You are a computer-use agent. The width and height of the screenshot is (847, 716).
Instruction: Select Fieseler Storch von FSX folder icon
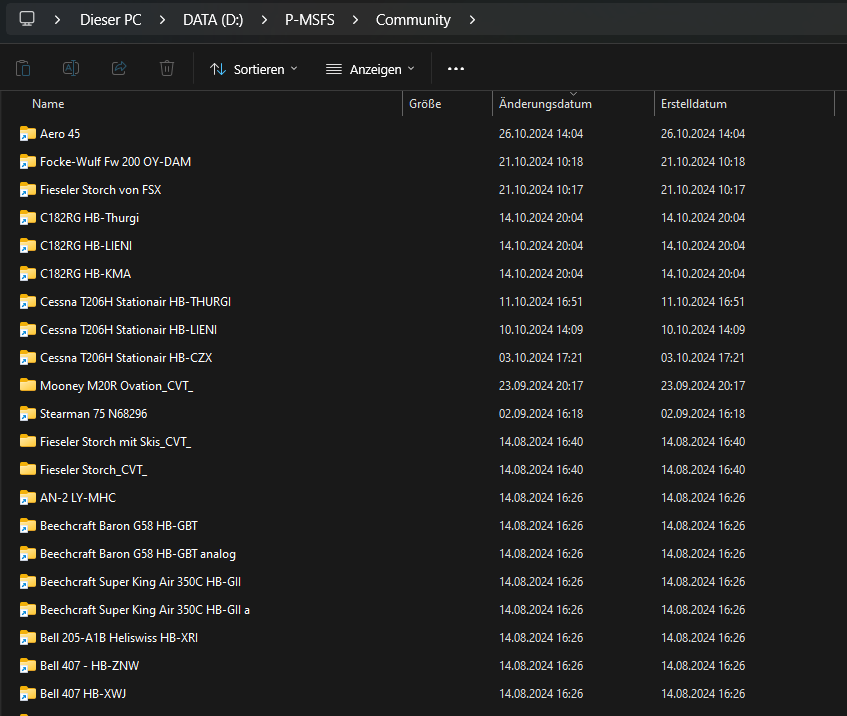[28, 190]
